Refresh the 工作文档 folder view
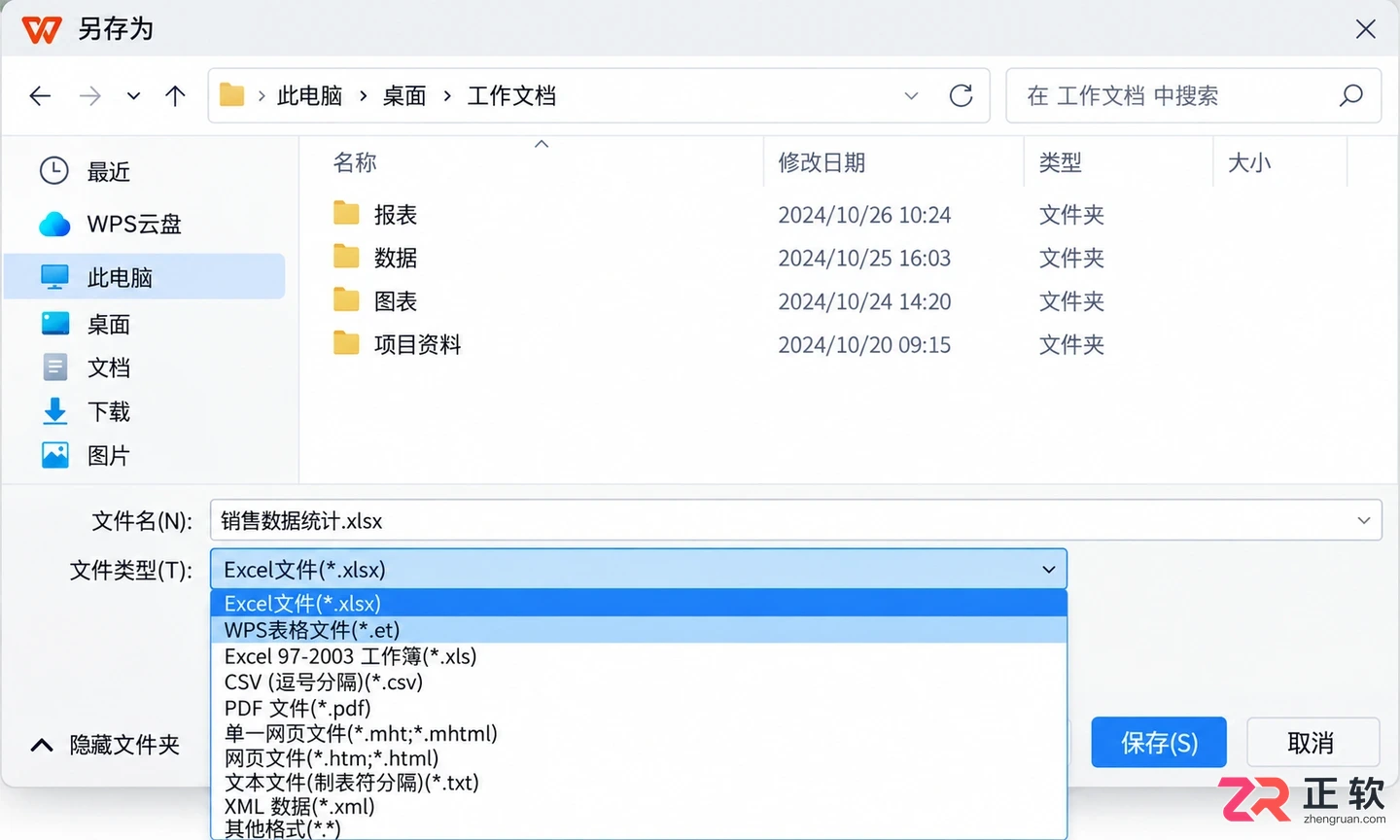 coord(961,95)
